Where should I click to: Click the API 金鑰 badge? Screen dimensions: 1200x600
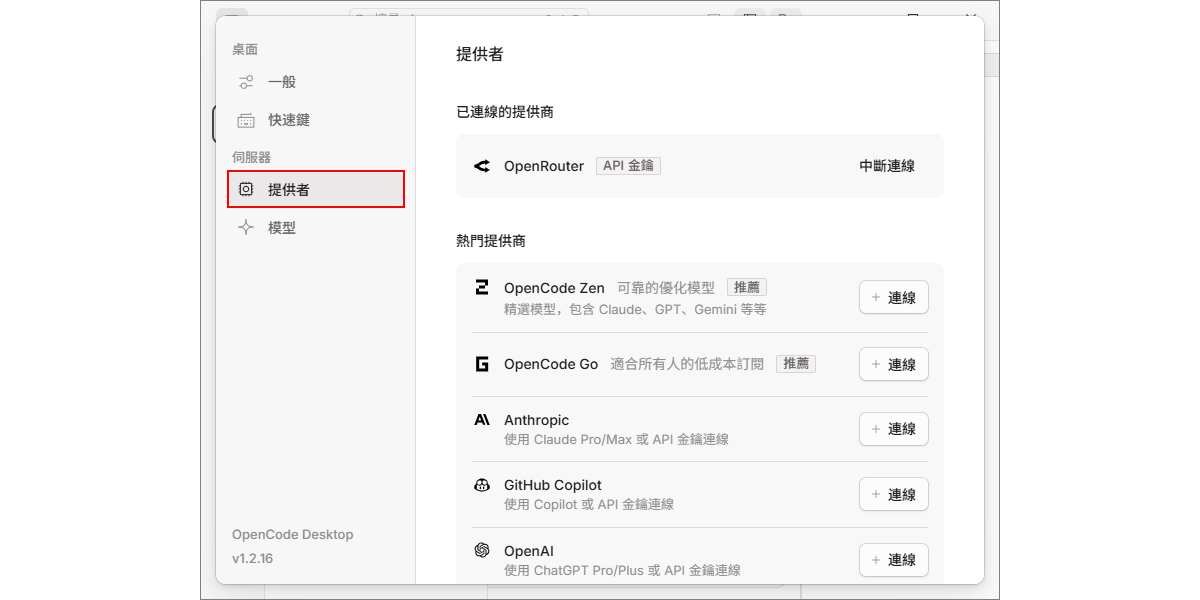click(x=628, y=166)
